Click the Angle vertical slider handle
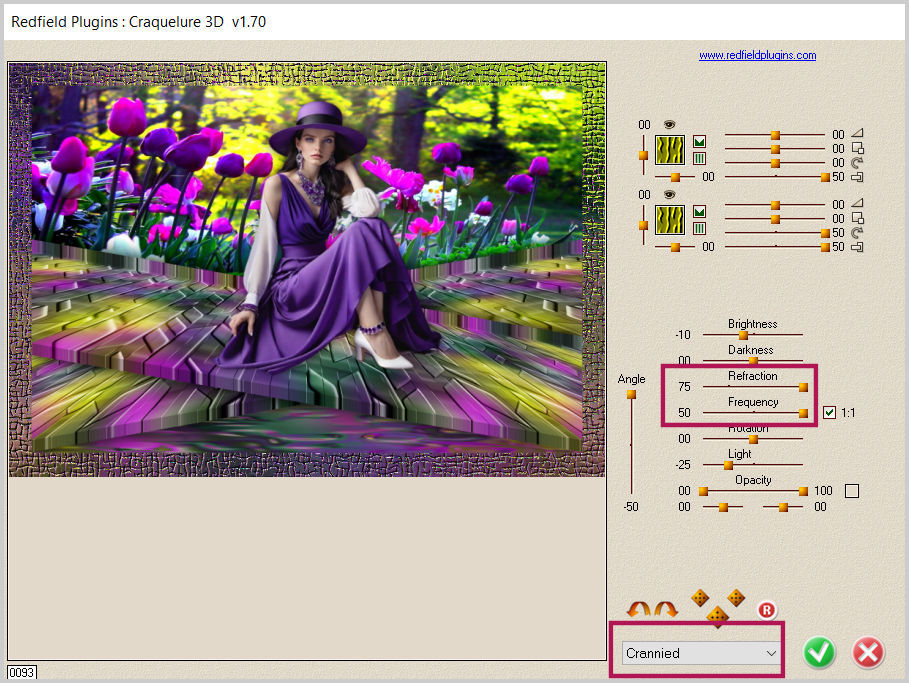This screenshot has height=683, width=909. click(631, 395)
